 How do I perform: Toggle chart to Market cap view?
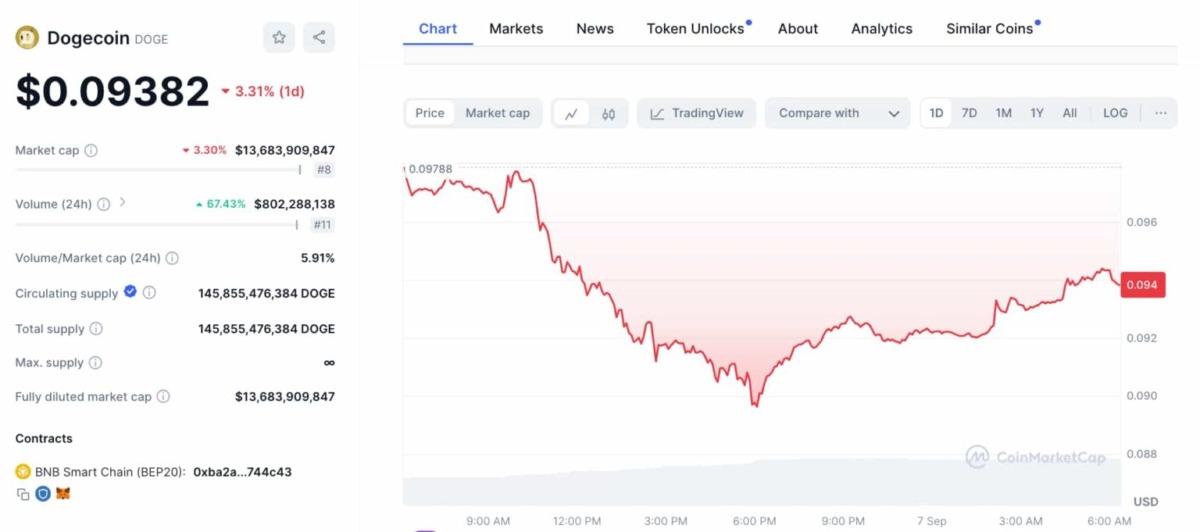497,113
